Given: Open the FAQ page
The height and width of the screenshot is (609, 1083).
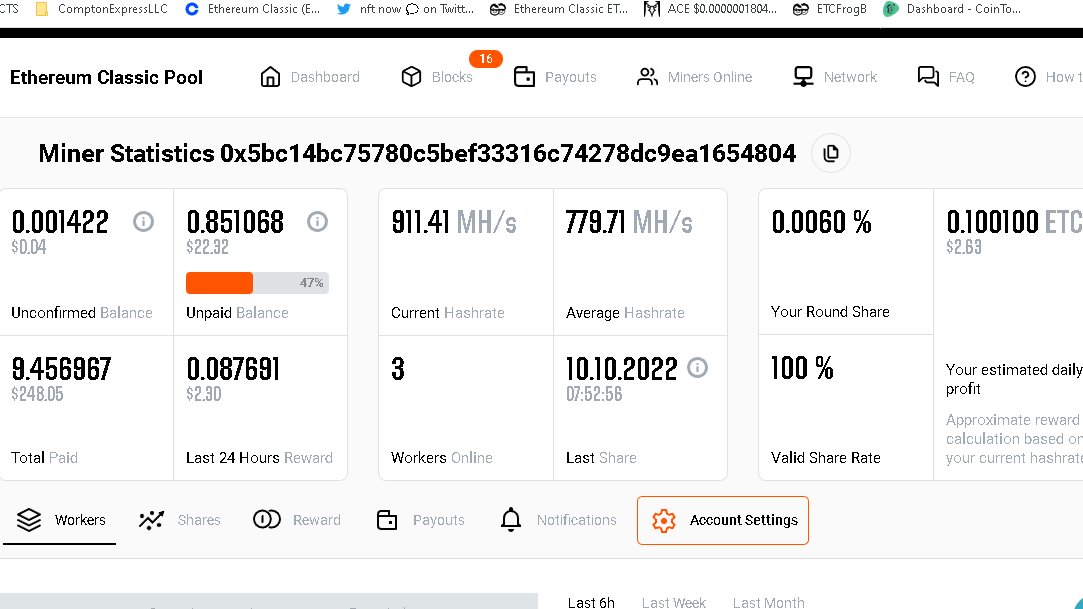Looking at the screenshot, I should click(961, 77).
